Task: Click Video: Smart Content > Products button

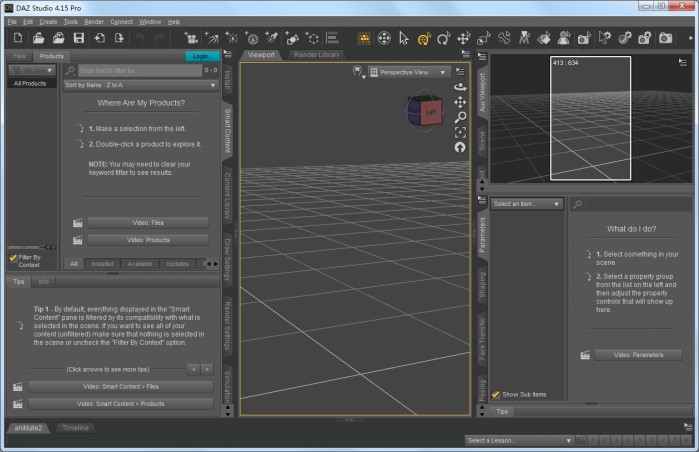Action: pos(121,404)
